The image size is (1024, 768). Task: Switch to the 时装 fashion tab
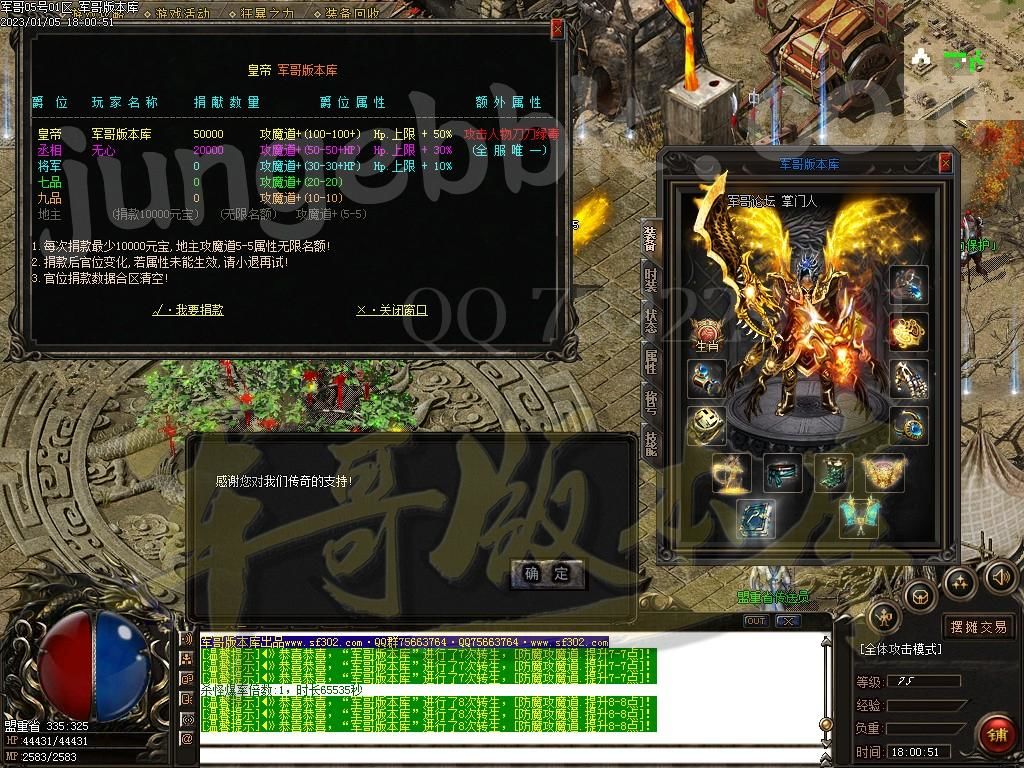tap(650, 280)
